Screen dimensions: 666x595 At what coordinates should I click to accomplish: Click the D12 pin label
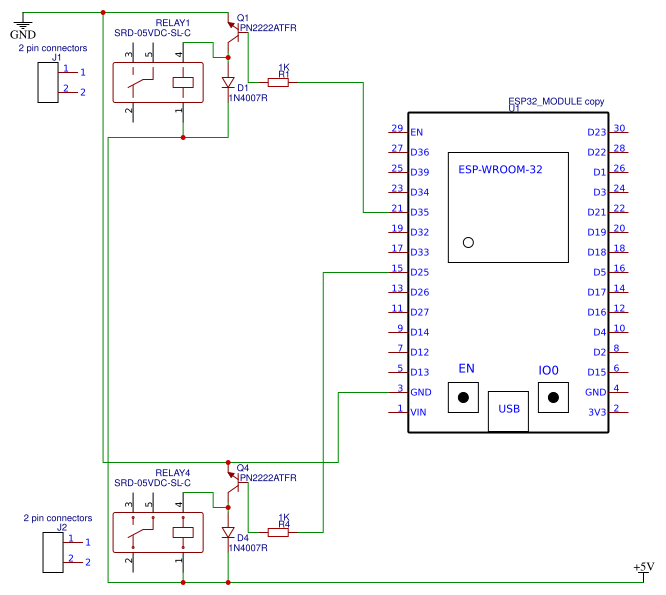click(420, 352)
